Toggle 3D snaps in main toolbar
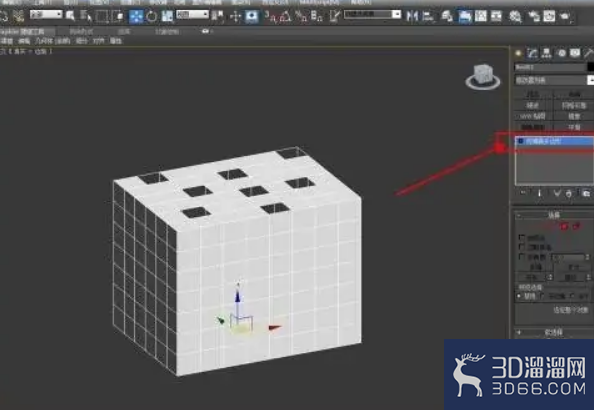594x410 pixels. (x=270, y=16)
